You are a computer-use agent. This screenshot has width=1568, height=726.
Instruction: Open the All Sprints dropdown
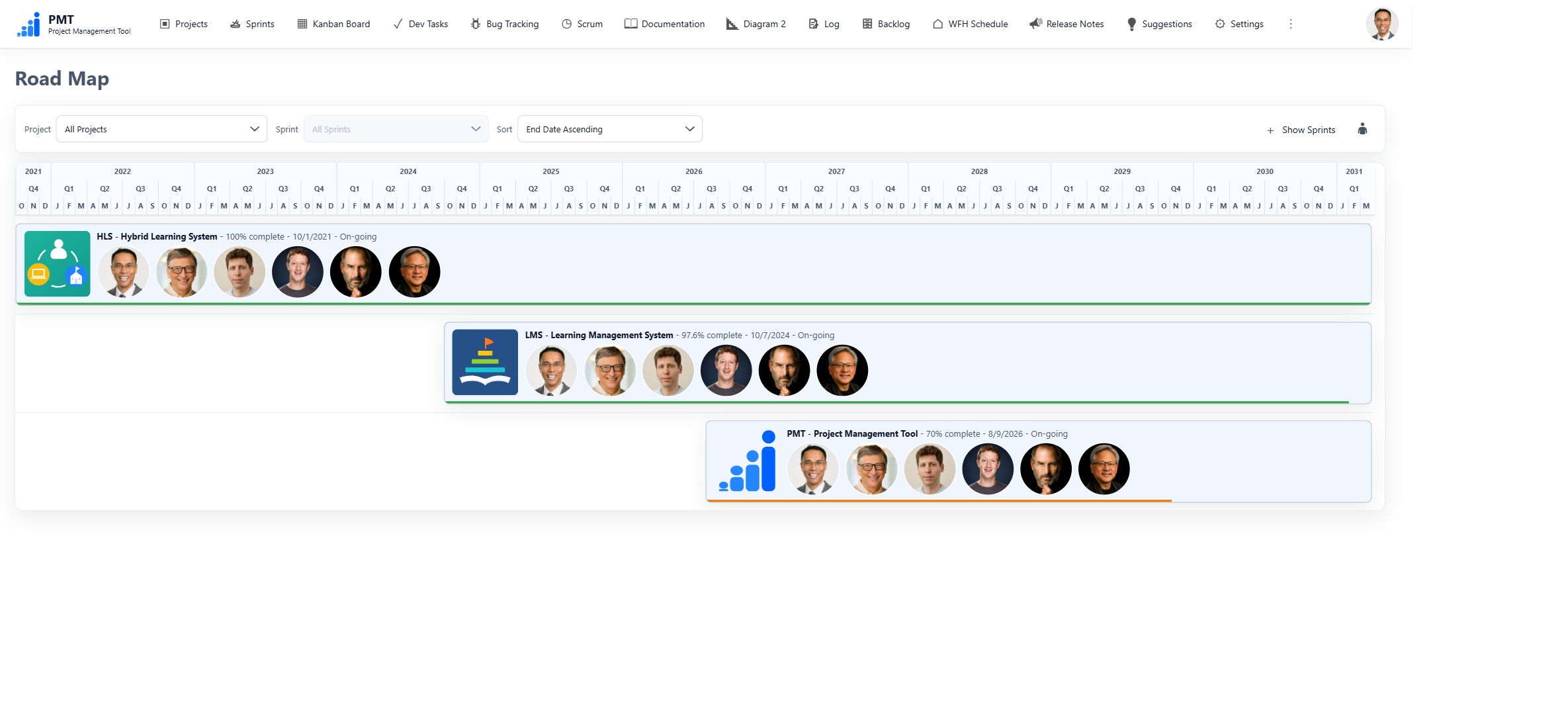(x=396, y=129)
